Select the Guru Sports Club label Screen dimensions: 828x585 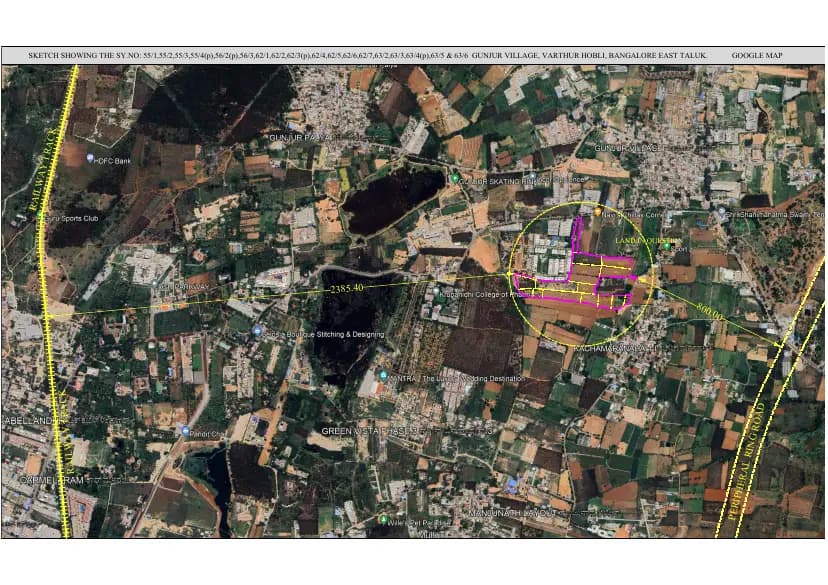click(72, 218)
